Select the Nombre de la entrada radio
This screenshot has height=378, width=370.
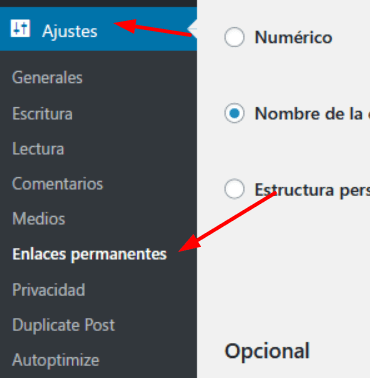pyautogui.click(x=234, y=113)
